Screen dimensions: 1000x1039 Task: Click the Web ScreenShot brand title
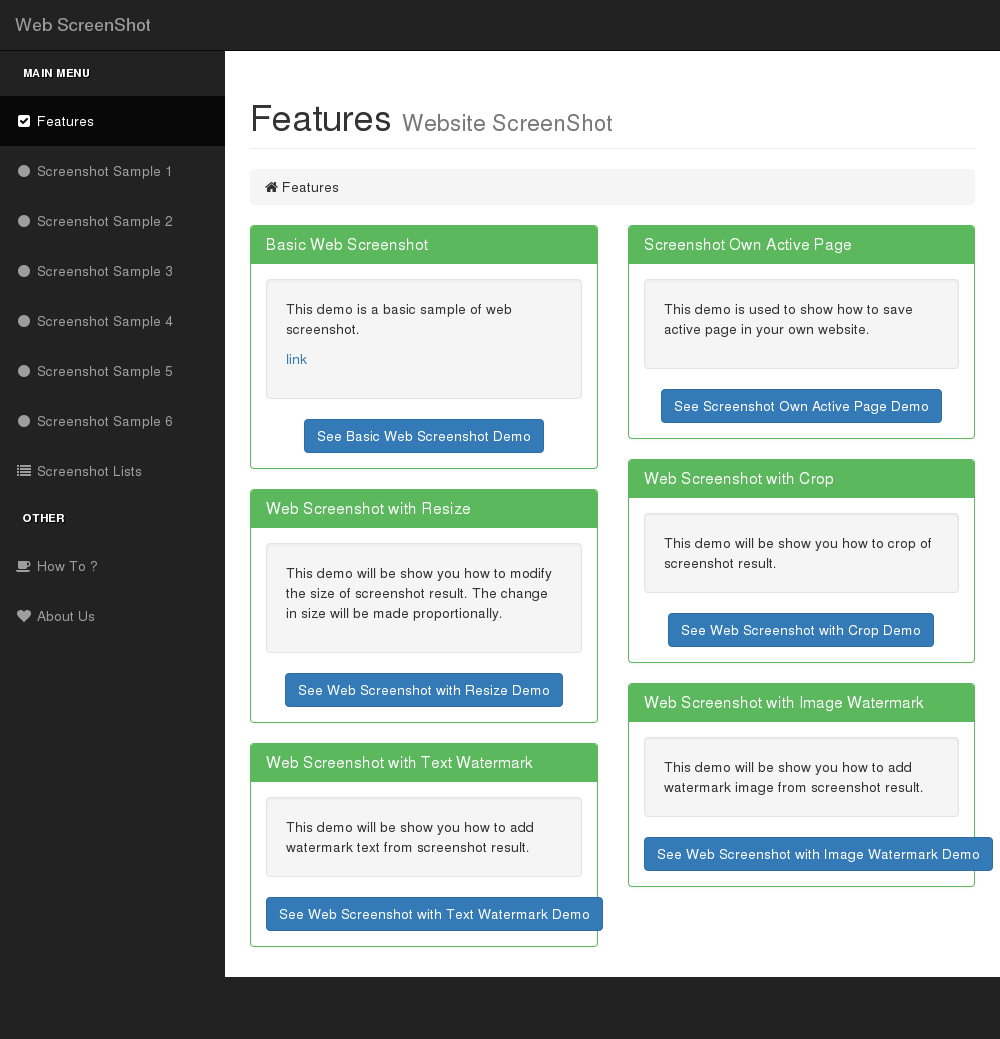tap(83, 25)
